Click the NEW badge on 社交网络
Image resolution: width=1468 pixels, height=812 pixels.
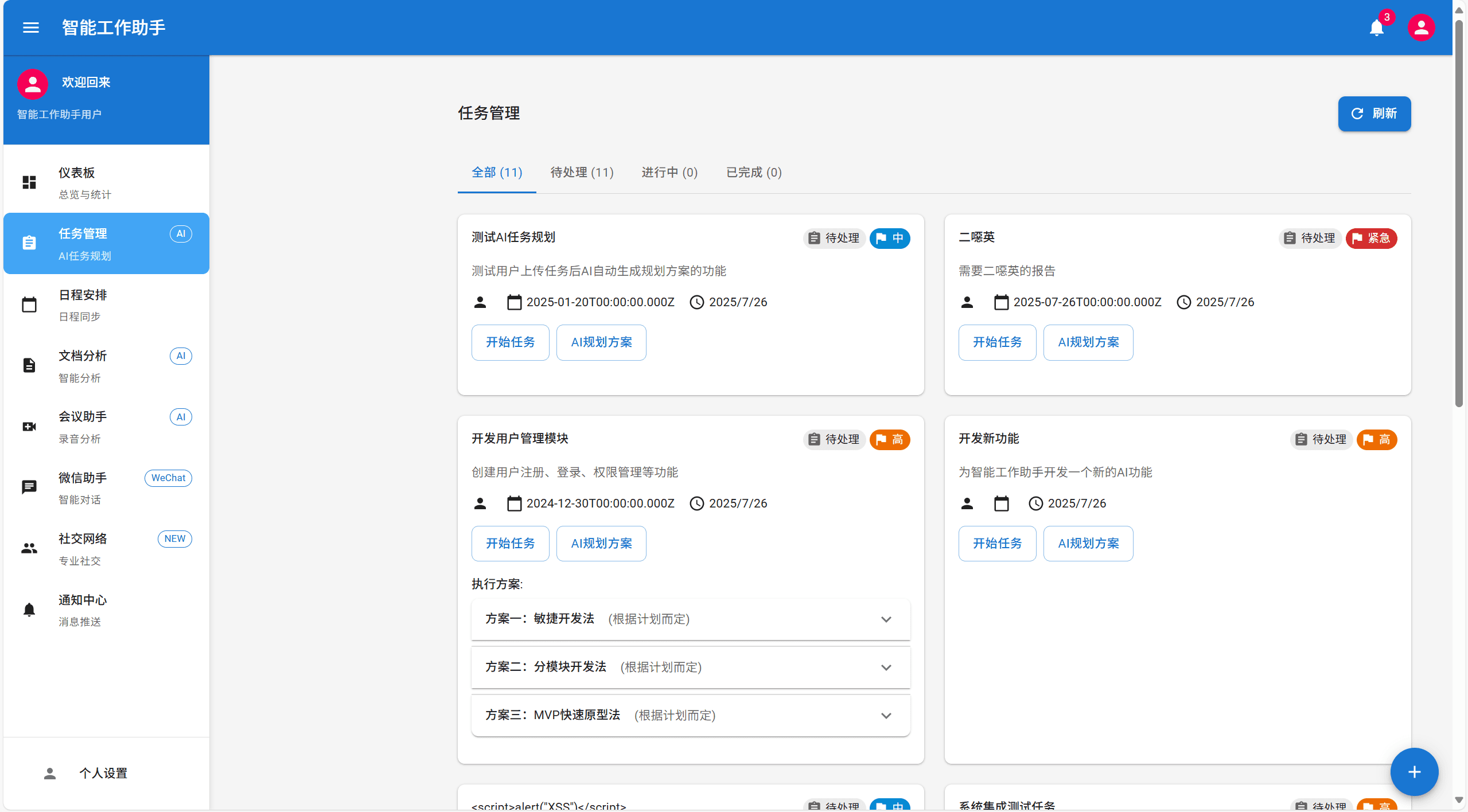tap(175, 539)
